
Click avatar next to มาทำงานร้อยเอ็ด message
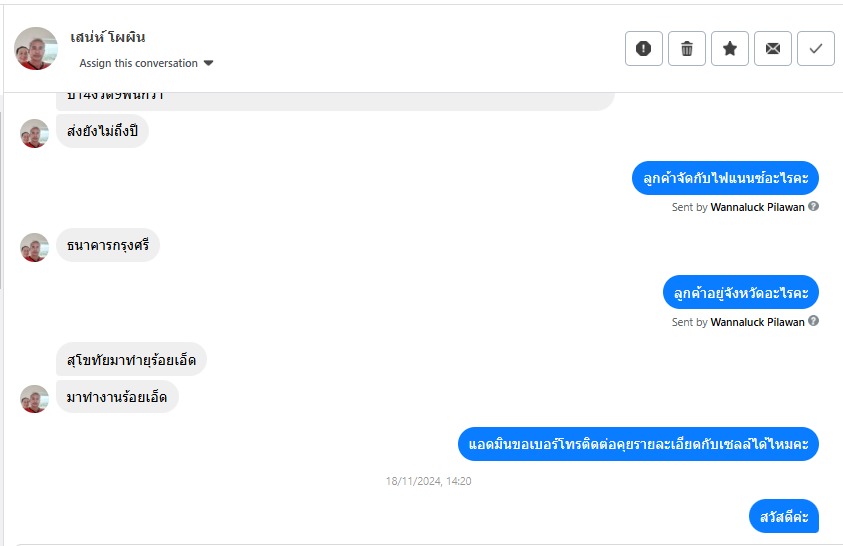34,399
